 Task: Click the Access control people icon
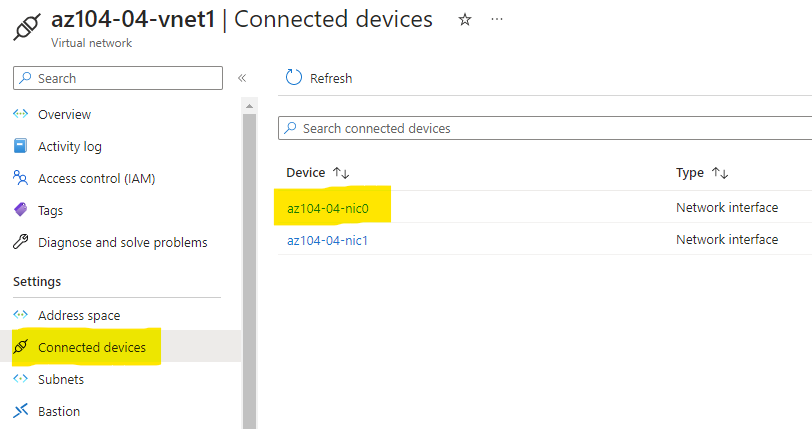click(21, 178)
